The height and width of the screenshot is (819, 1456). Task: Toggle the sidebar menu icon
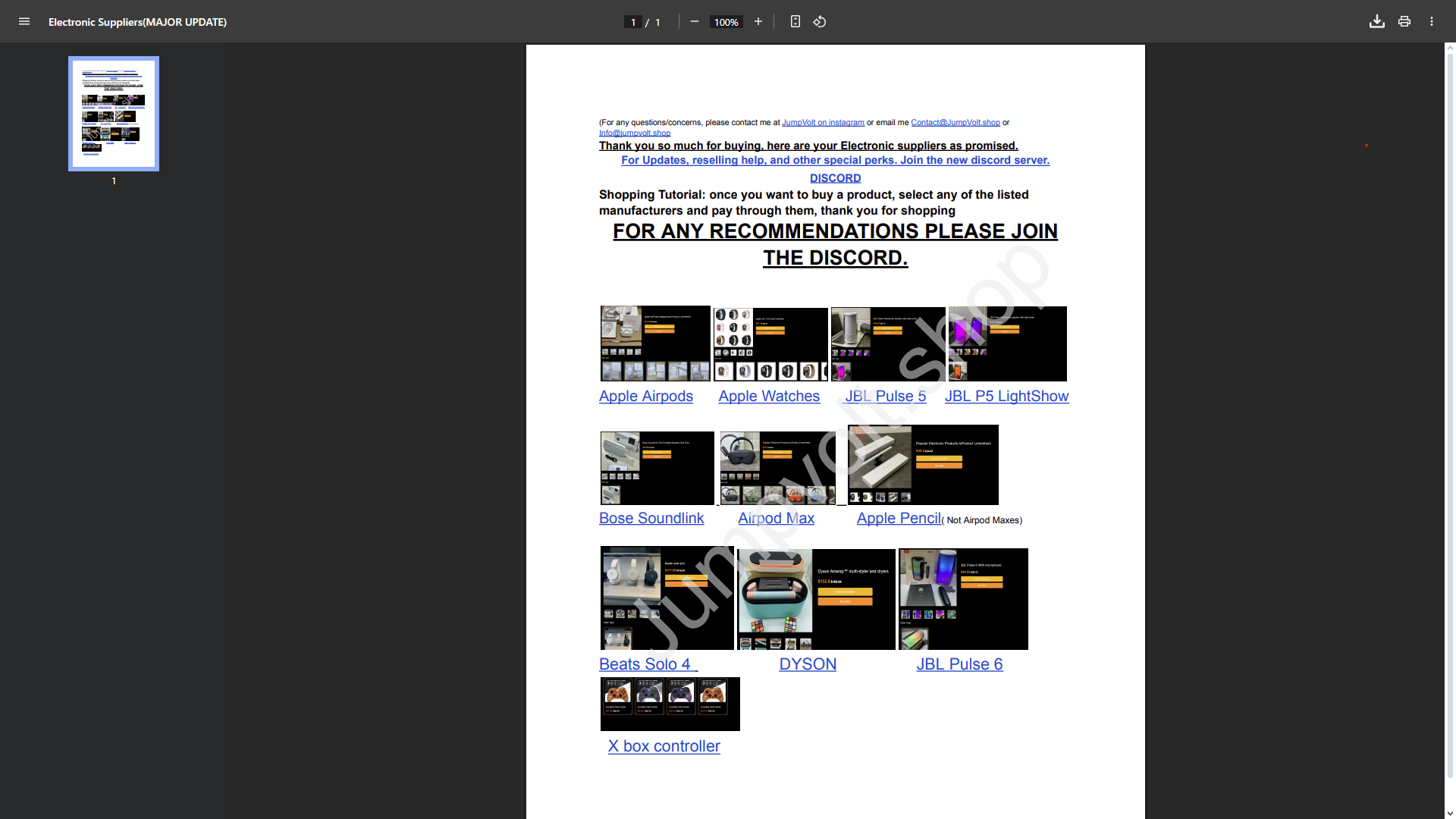(x=24, y=22)
